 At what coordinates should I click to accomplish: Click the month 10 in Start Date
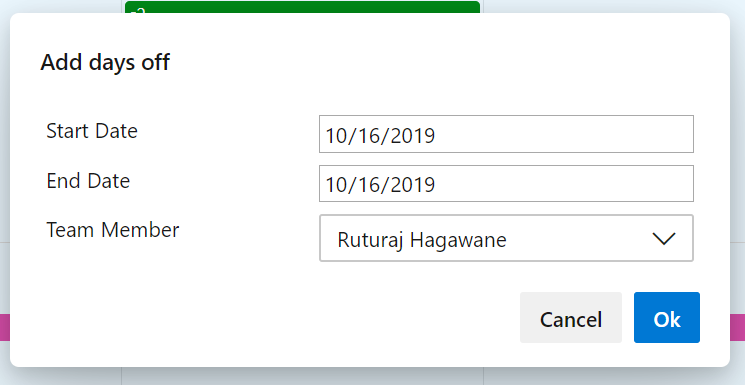coord(336,135)
